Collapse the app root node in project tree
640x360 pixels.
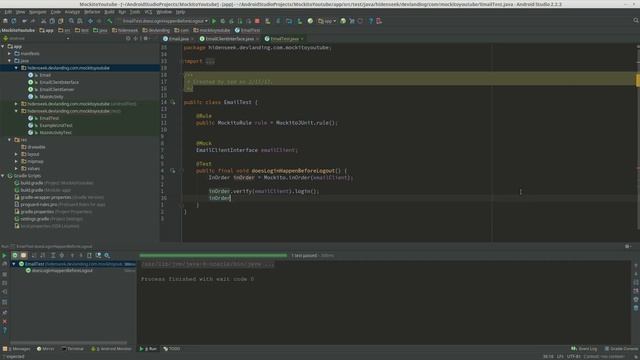click(3, 47)
